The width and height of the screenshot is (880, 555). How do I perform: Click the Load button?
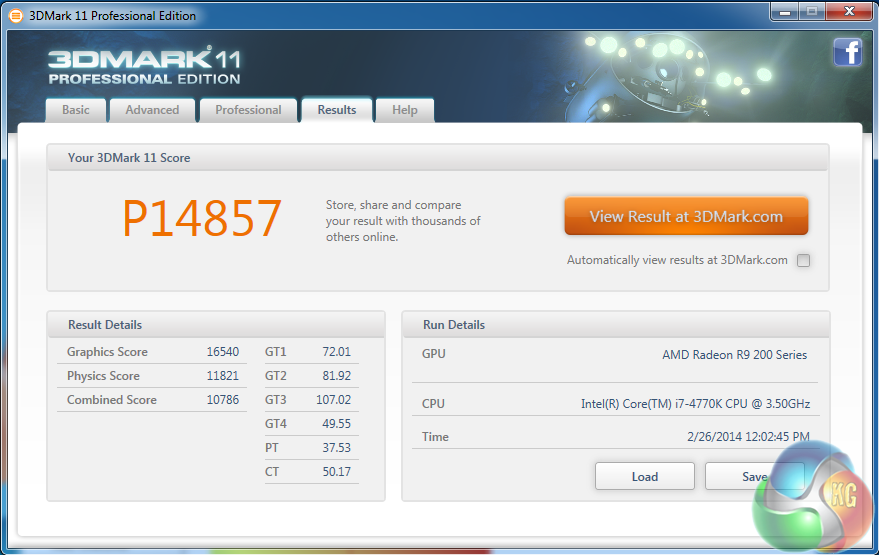pyautogui.click(x=645, y=476)
